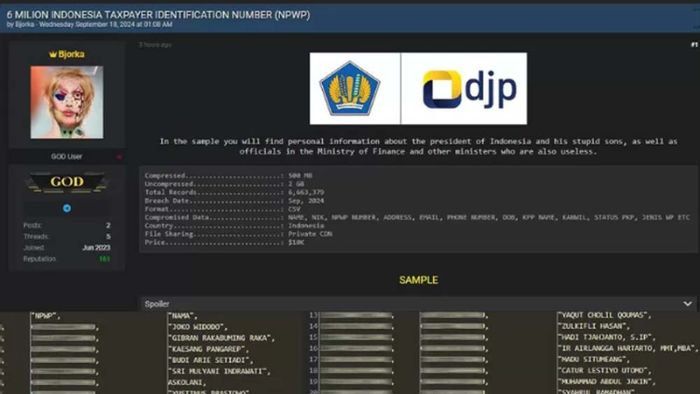Screen dimensions: 700x394
Task: Click the Country value Indonesia
Action: pos(306,226)
